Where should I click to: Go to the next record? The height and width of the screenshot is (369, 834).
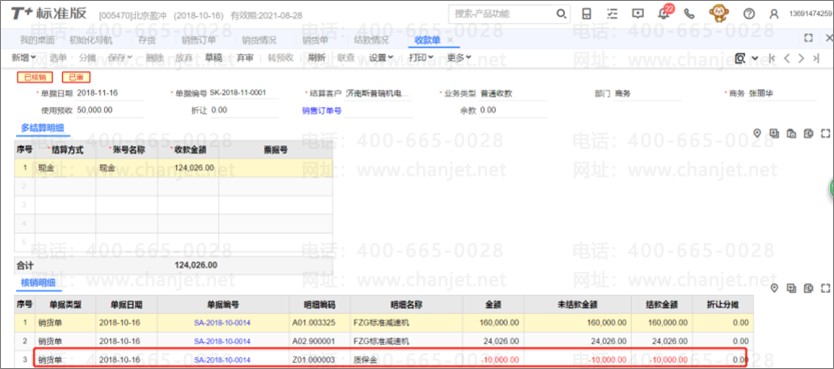pos(801,58)
